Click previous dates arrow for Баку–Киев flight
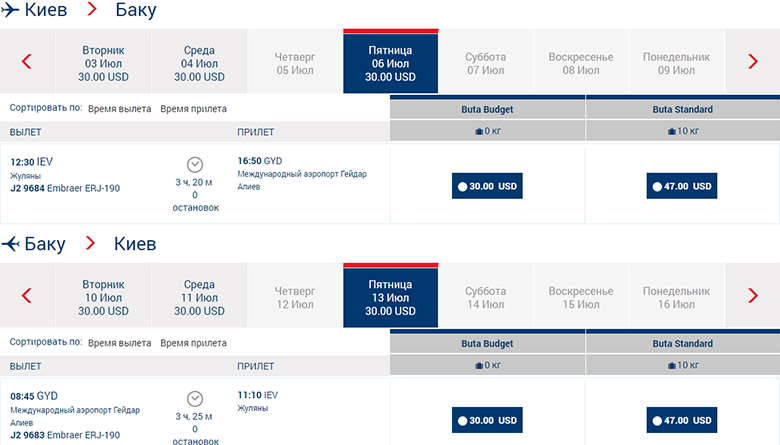The height and width of the screenshot is (445, 780). tap(27, 296)
